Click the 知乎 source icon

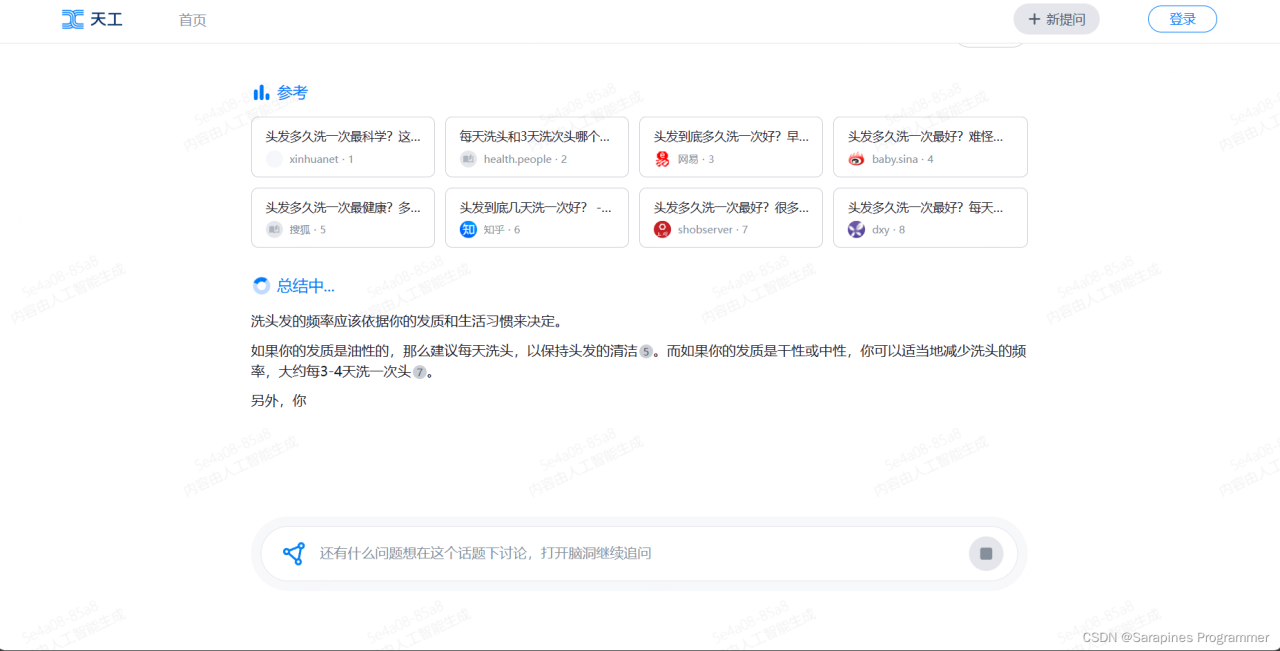pyautogui.click(x=468, y=229)
